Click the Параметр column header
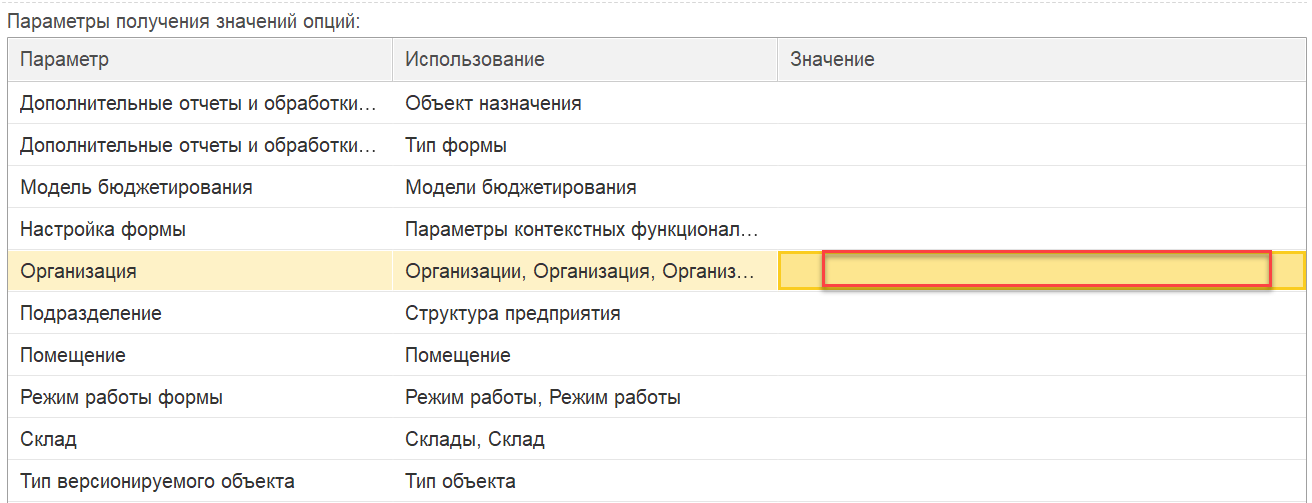 pos(200,59)
